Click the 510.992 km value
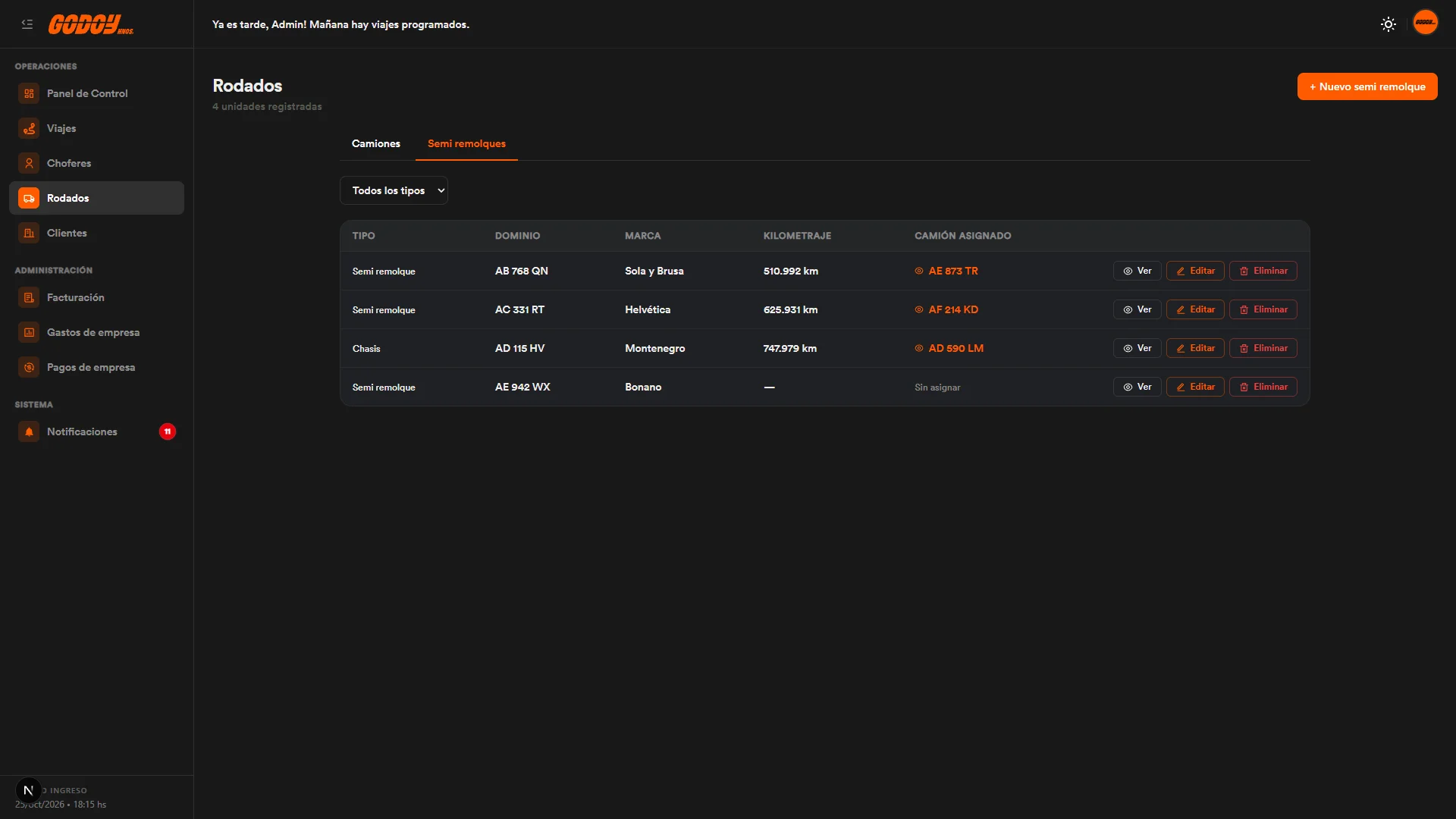 pyautogui.click(x=791, y=271)
